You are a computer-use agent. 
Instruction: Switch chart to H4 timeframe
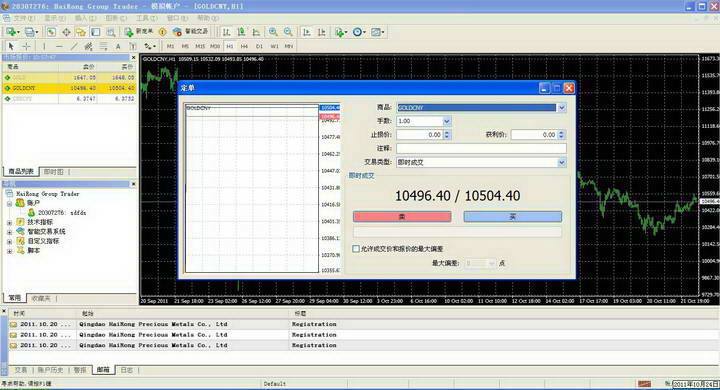[244, 46]
